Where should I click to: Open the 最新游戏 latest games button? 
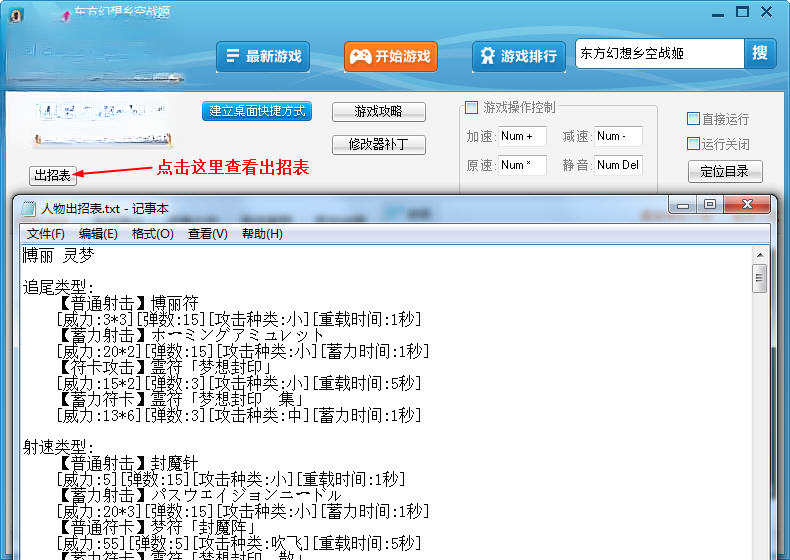pyautogui.click(x=263, y=56)
